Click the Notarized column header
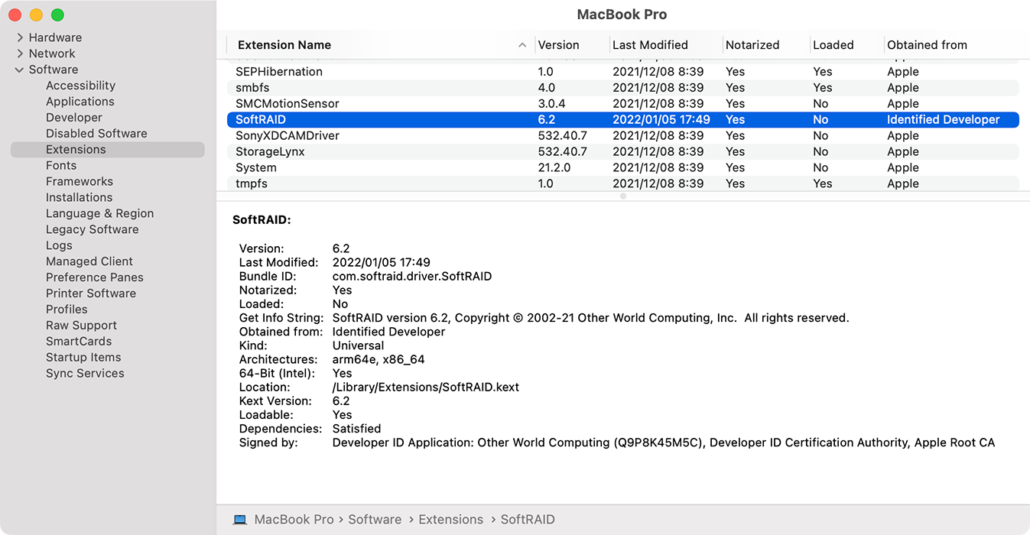The width and height of the screenshot is (1030, 535). pos(752,45)
